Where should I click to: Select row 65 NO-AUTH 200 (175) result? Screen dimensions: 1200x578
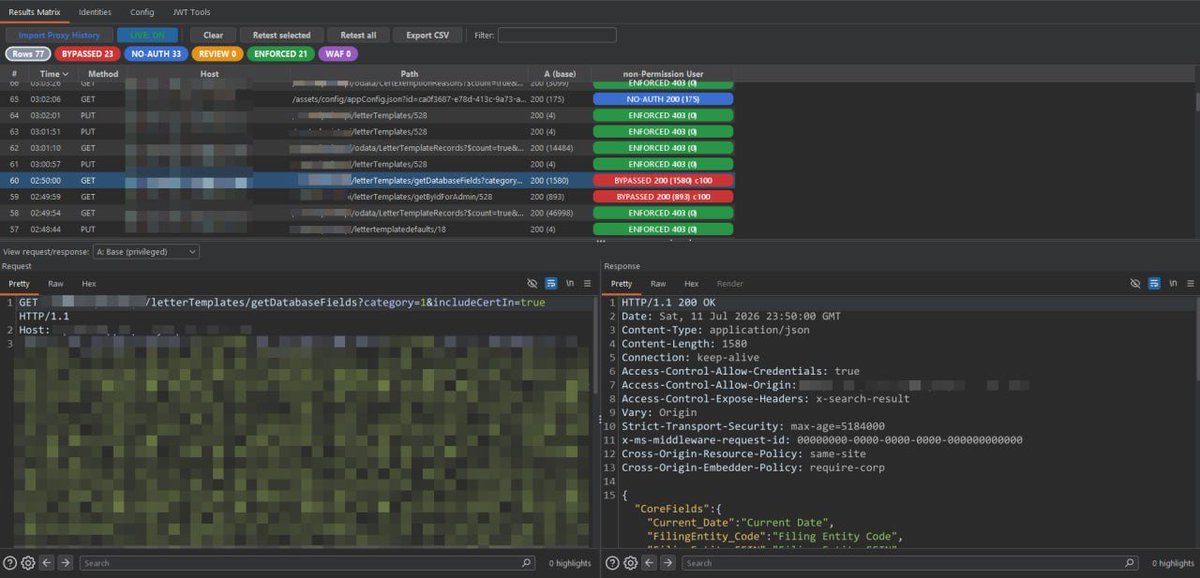tap(663, 99)
